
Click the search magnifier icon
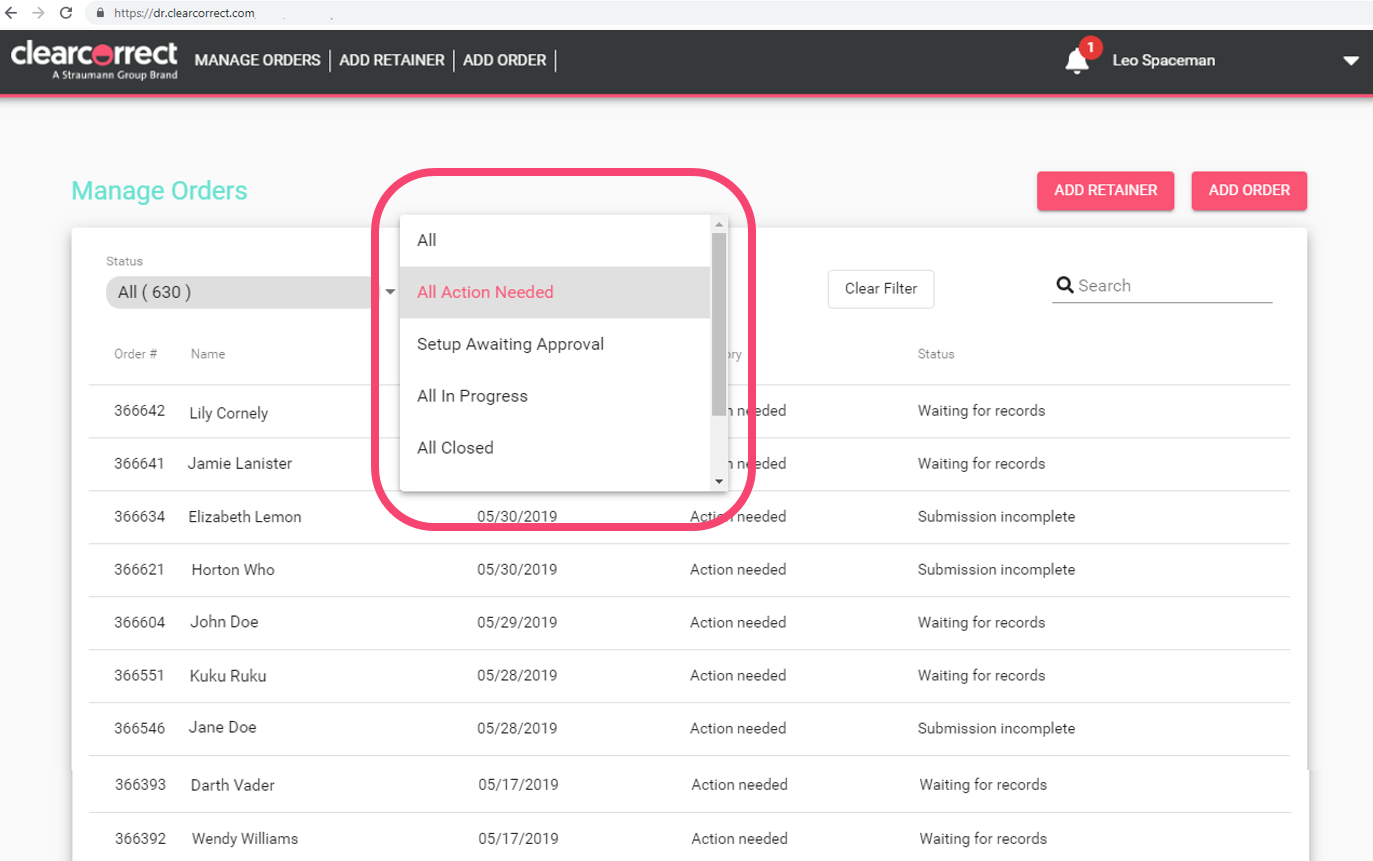point(1065,285)
